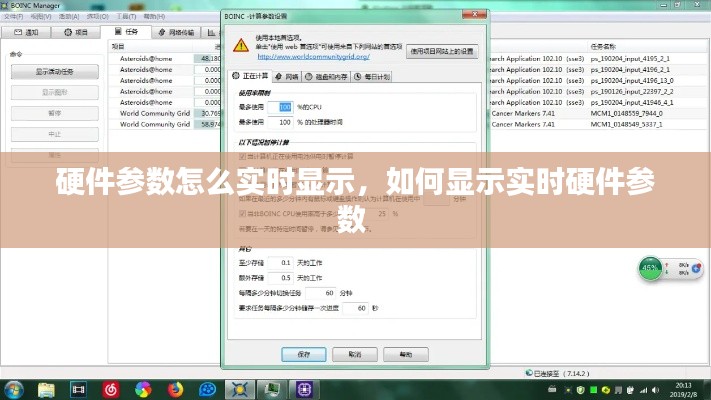Click 至少存储 field showing 0.1

pyautogui.click(x=280, y=263)
